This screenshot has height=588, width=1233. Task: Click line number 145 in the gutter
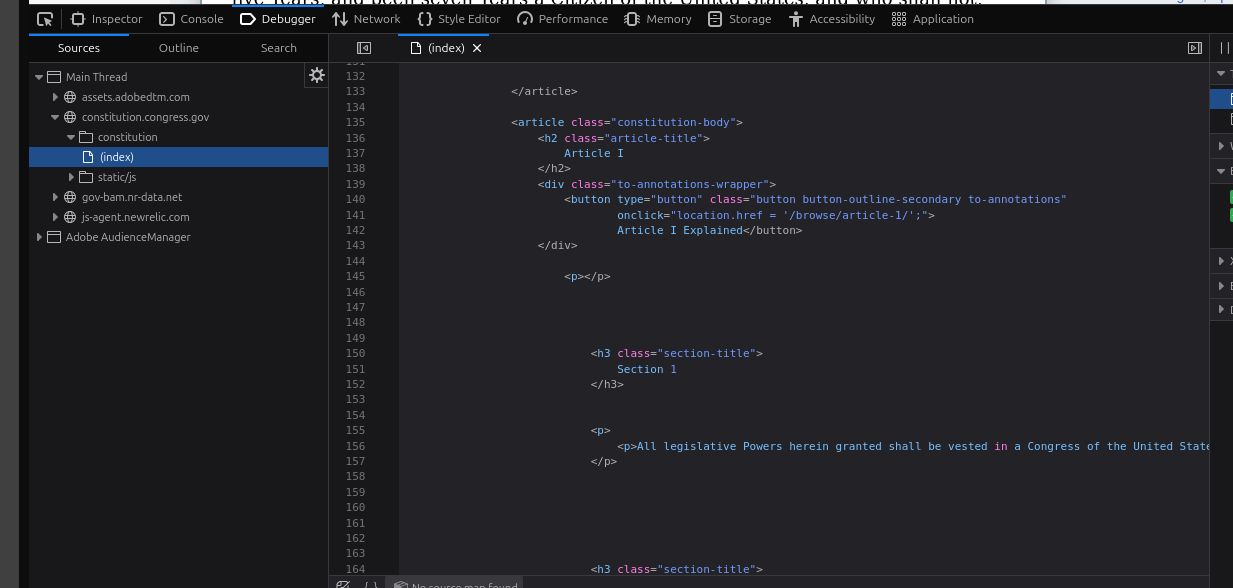click(355, 276)
